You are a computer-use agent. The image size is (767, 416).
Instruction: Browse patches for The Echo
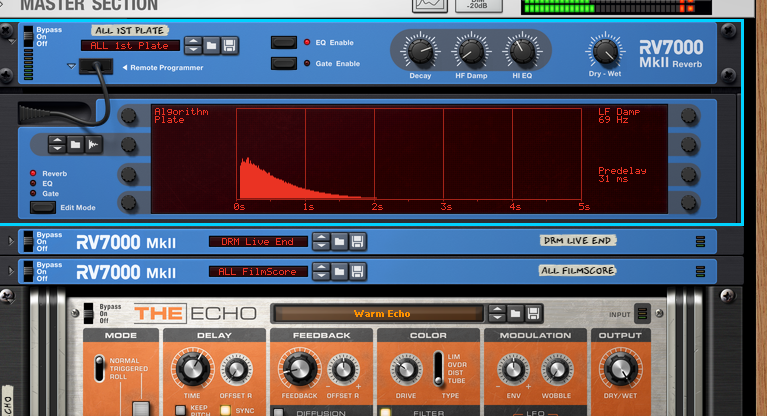click(x=515, y=313)
